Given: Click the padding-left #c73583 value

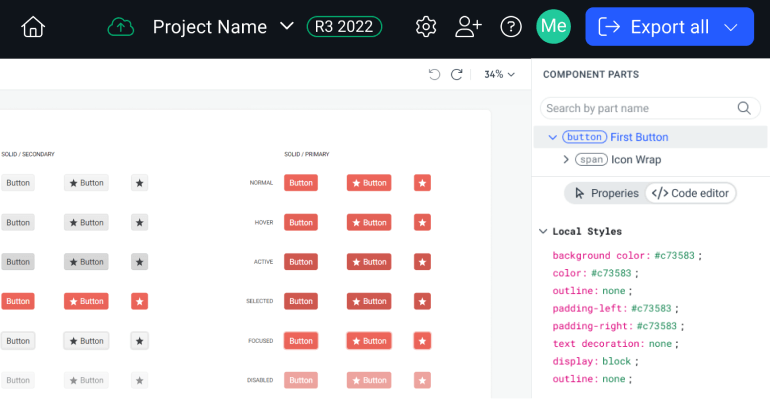Looking at the screenshot, I should 651,309.
